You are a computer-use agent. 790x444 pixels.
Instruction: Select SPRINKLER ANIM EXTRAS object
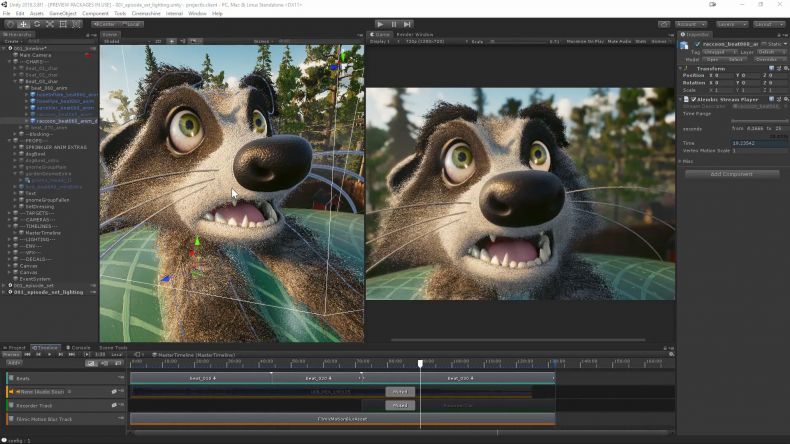[x=56, y=147]
